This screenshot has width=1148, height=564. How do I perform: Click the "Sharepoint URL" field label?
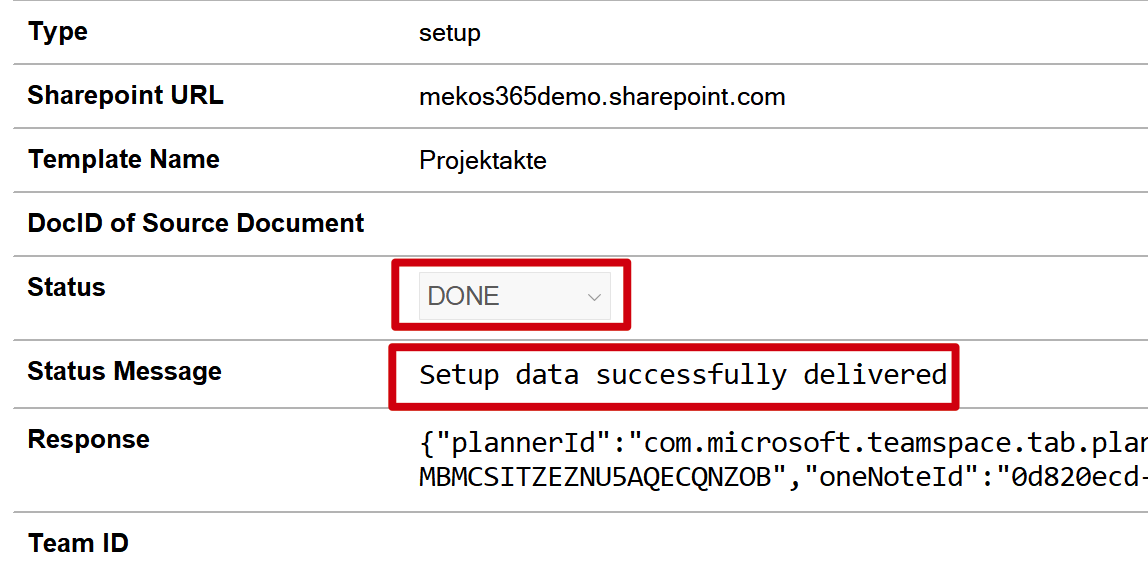[126, 95]
